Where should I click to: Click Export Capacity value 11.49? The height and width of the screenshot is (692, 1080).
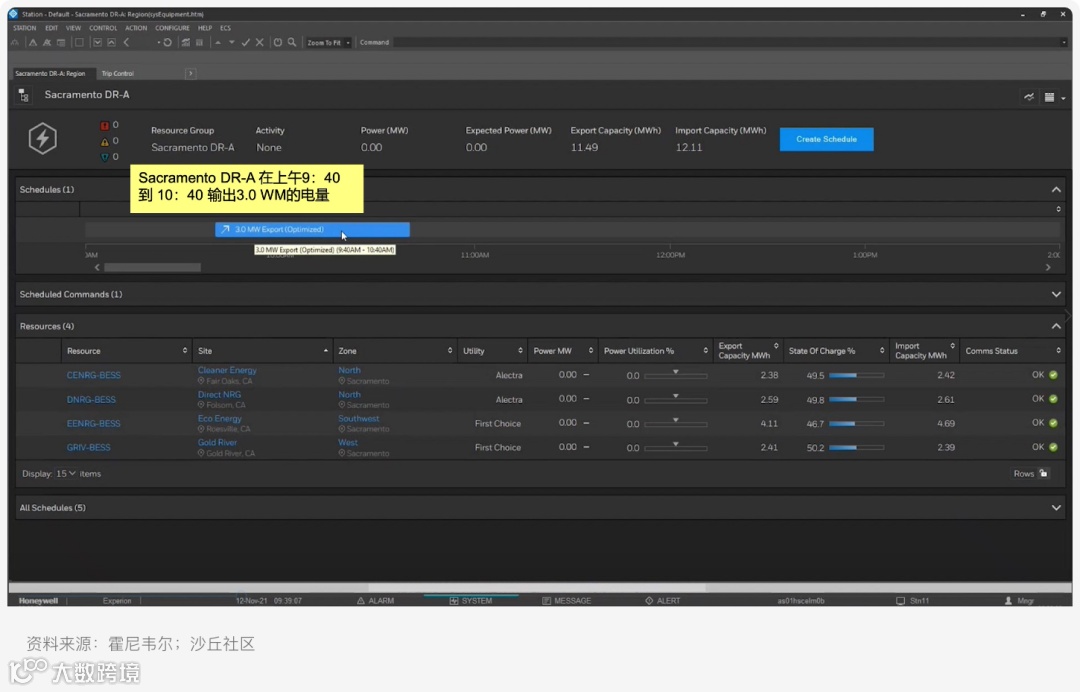(584, 147)
